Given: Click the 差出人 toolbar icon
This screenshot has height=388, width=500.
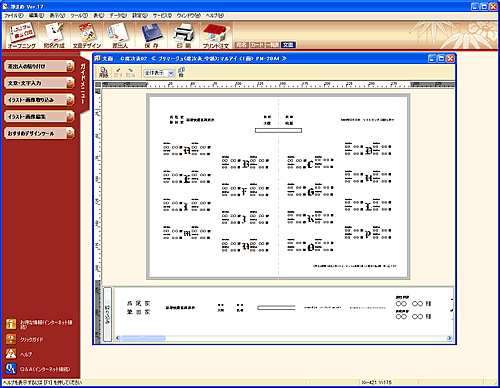Looking at the screenshot, I should 119,35.
